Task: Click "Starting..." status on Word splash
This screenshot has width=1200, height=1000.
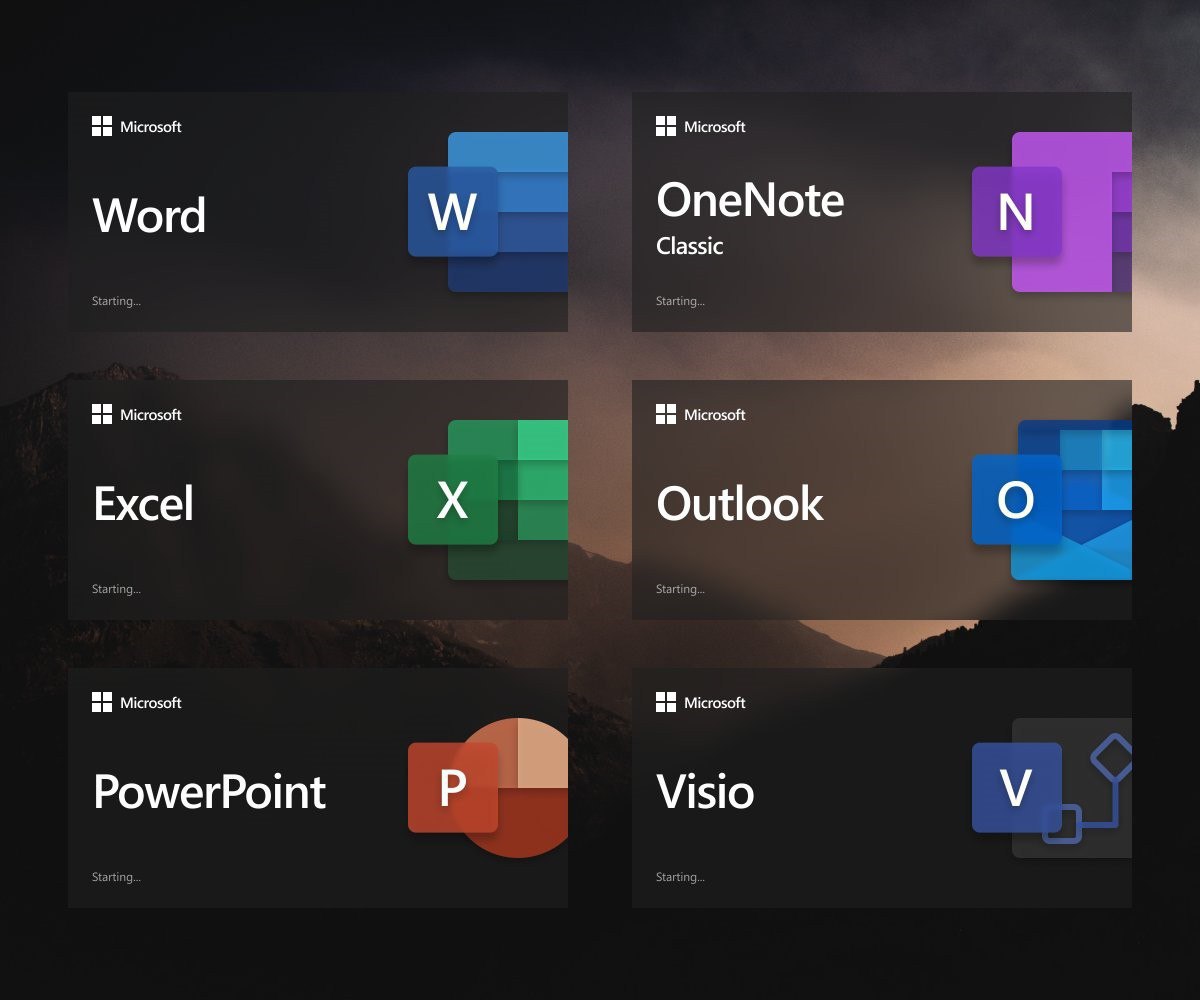Action: click(x=116, y=301)
